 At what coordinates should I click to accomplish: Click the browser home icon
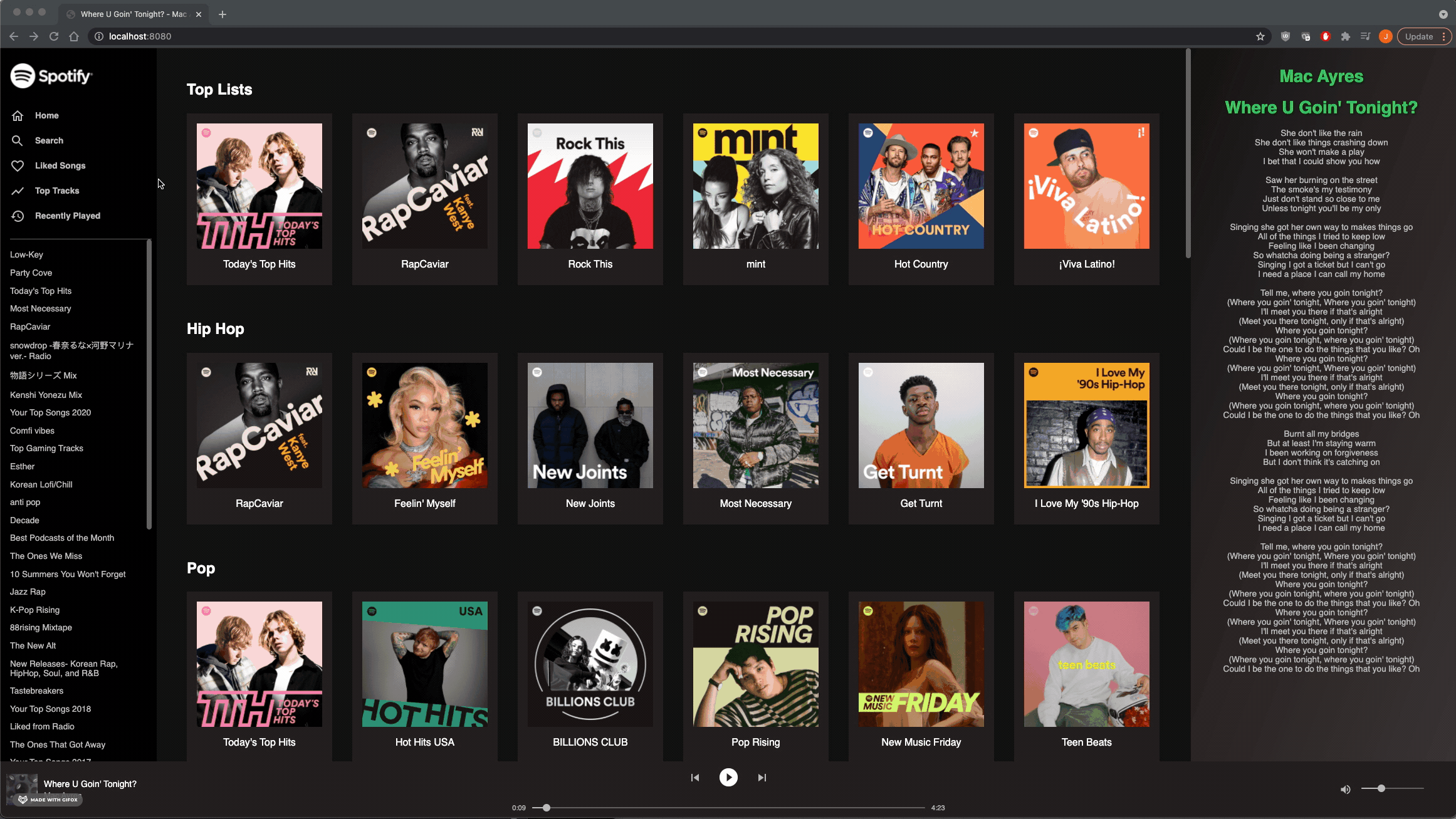(x=74, y=36)
